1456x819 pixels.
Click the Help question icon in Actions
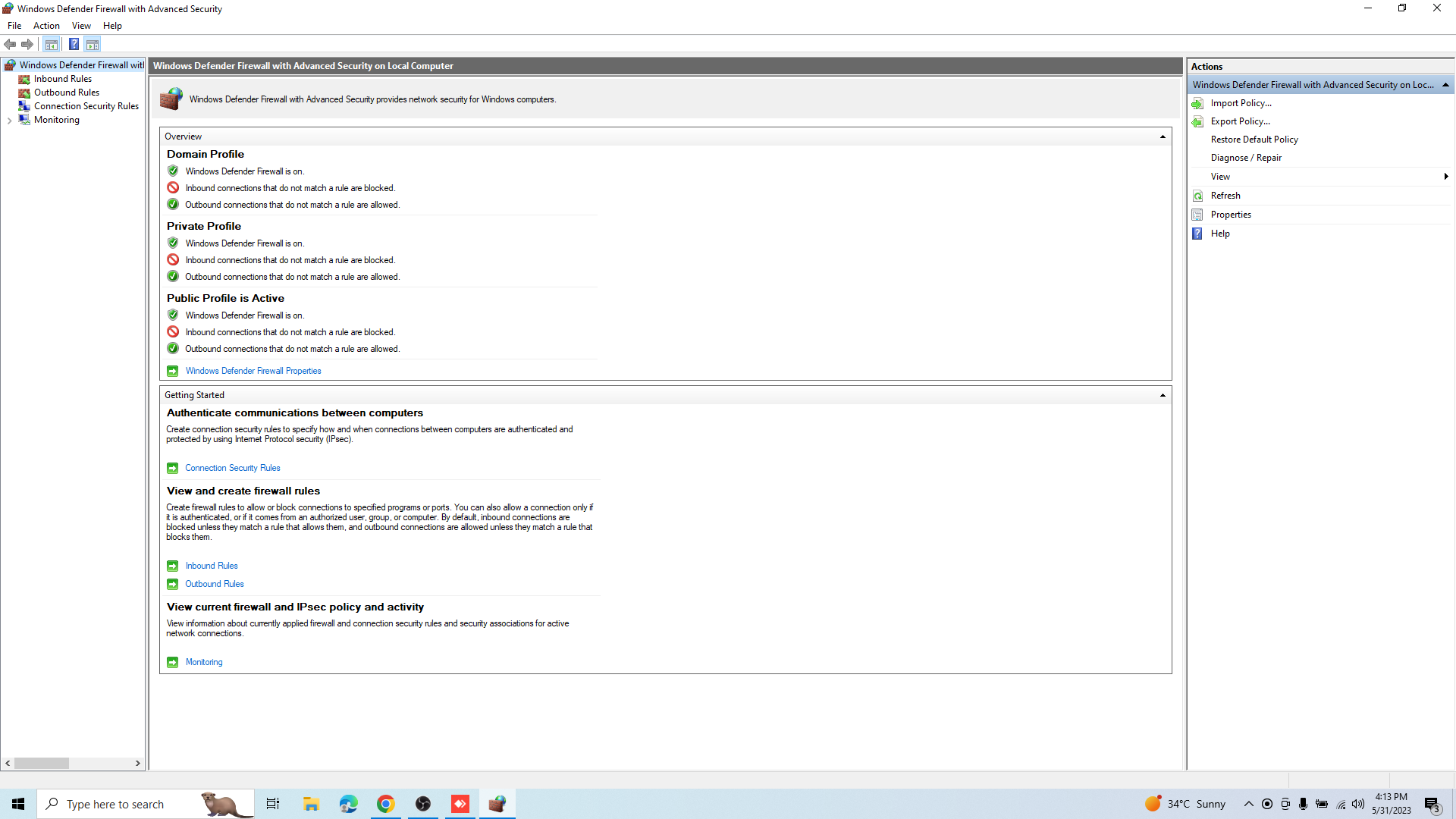(1197, 234)
